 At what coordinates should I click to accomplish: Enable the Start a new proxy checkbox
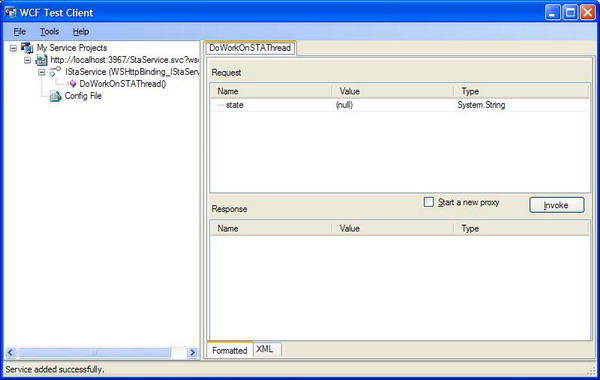click(429, 202)
